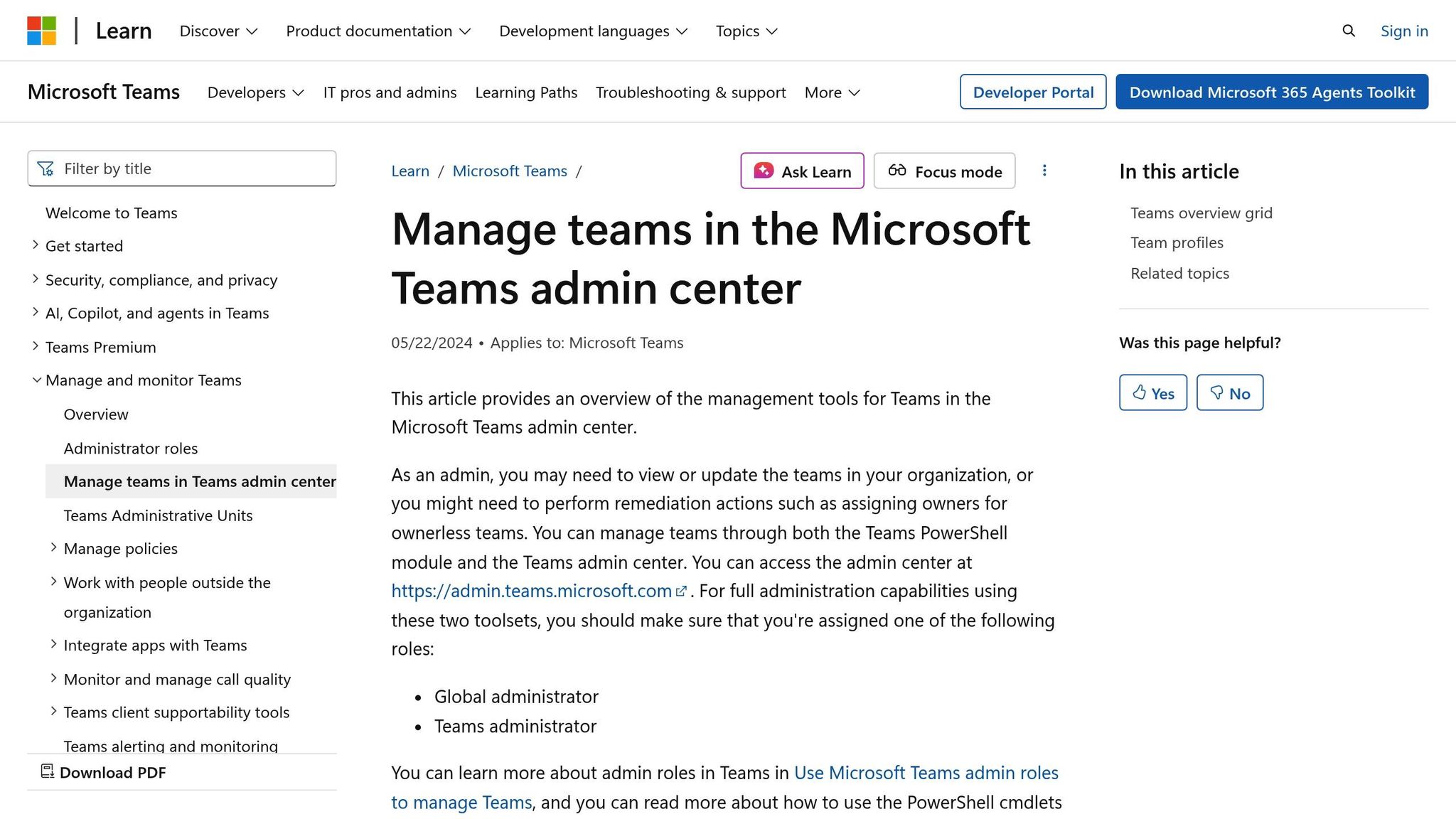Focus the Filter by title field
The height and width of the screenshot is (819, 1456).
182,168
